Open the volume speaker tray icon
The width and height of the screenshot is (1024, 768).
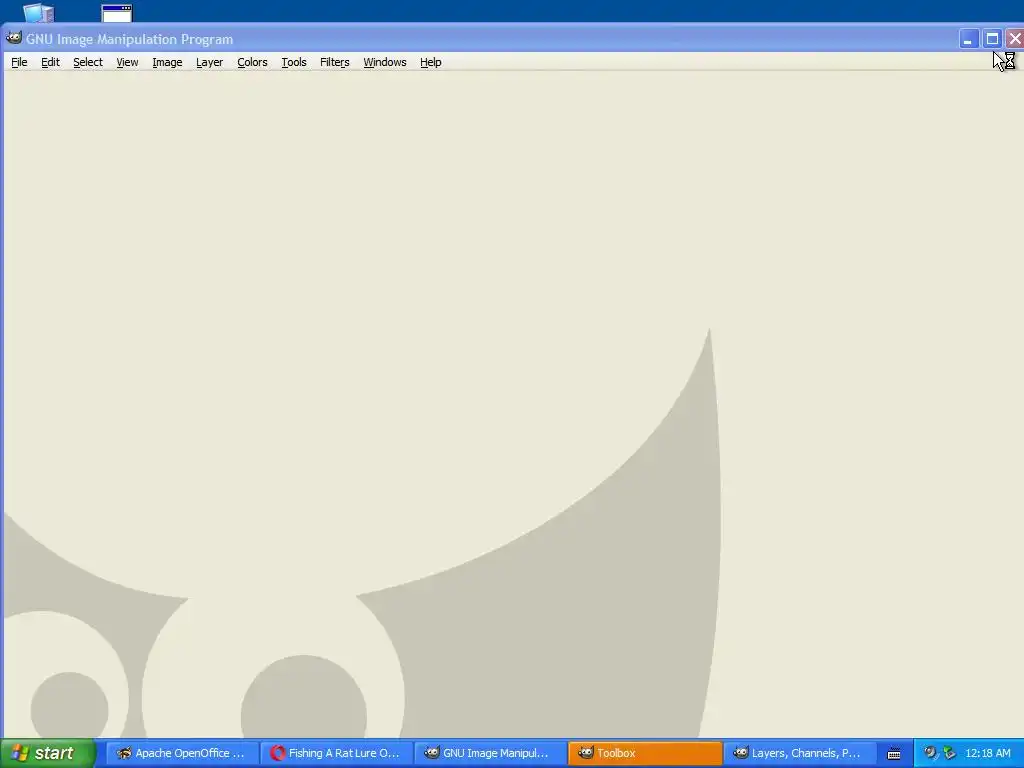point(929,753)
